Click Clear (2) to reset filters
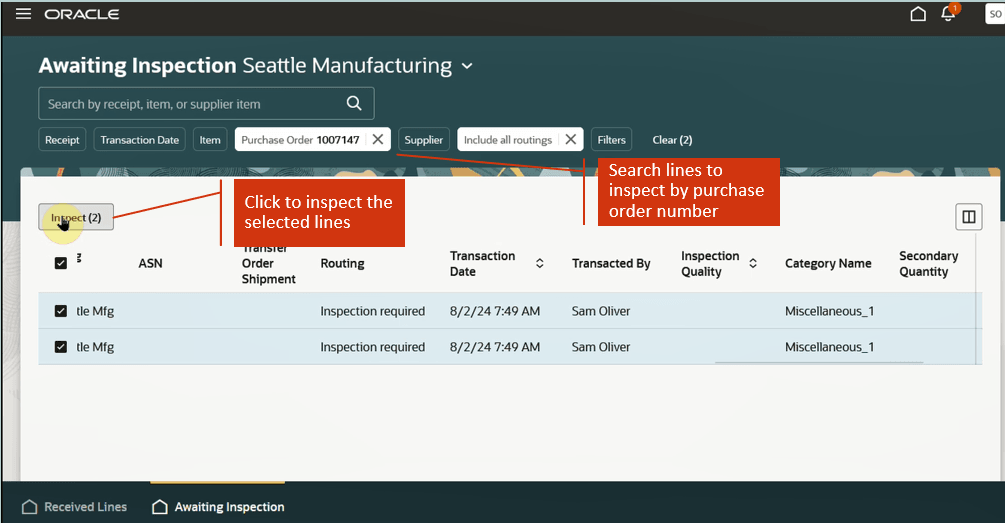Image resolution: width=1005 pixels, height=523 pixels. tap(672, 140)
